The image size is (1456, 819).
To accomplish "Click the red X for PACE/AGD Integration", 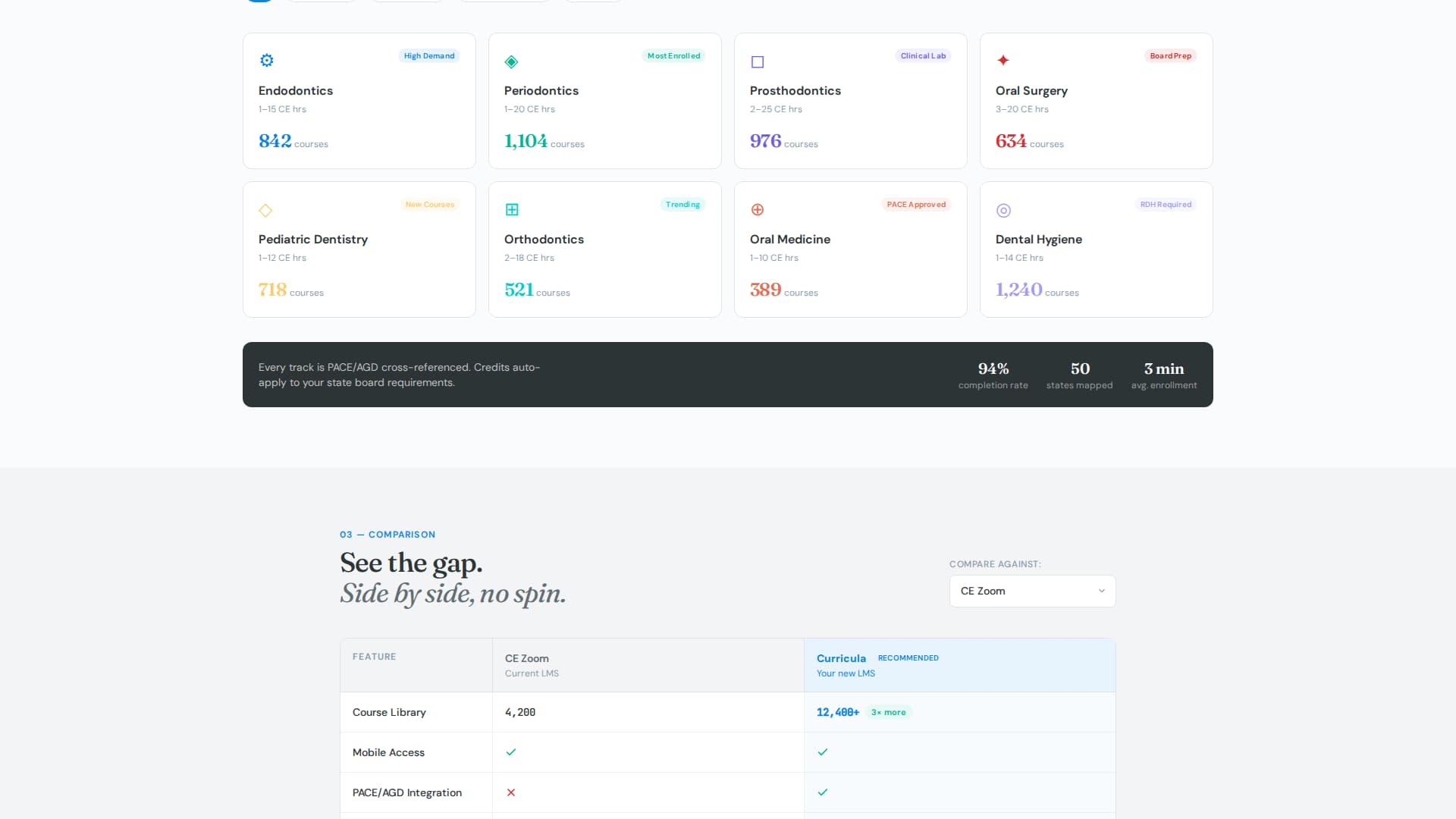I will [x=511, y=792].
